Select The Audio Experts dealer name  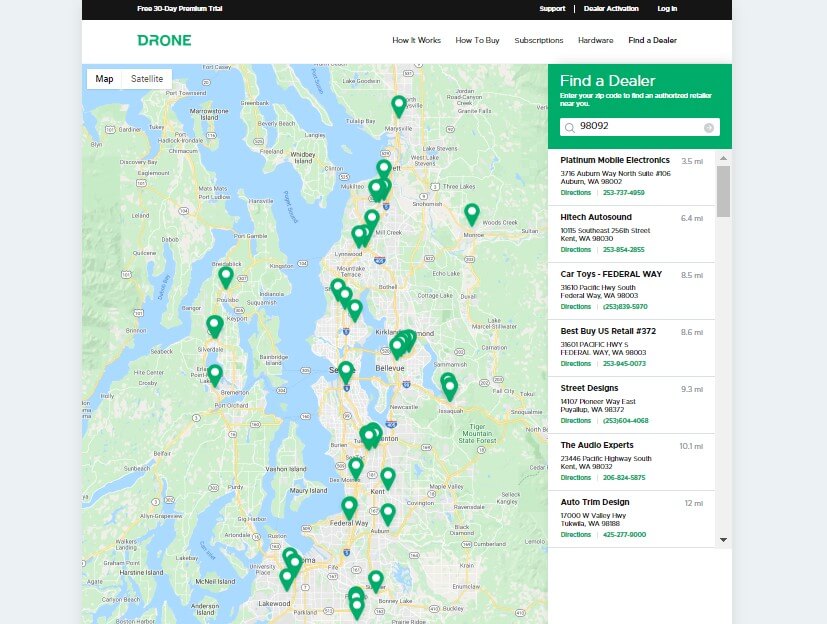tap(597, 445)
